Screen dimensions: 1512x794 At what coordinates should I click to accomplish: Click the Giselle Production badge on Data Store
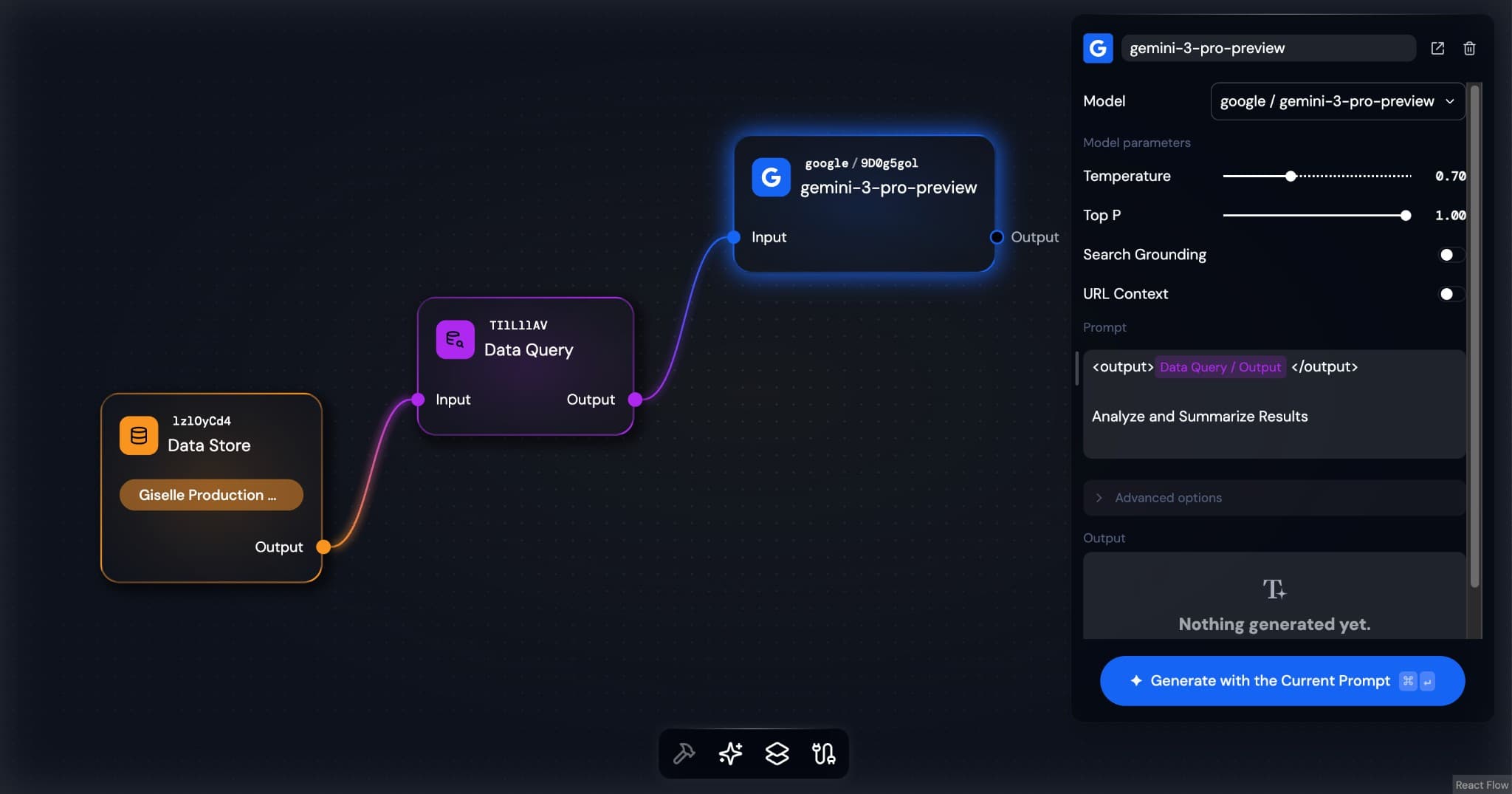[211, 495]
